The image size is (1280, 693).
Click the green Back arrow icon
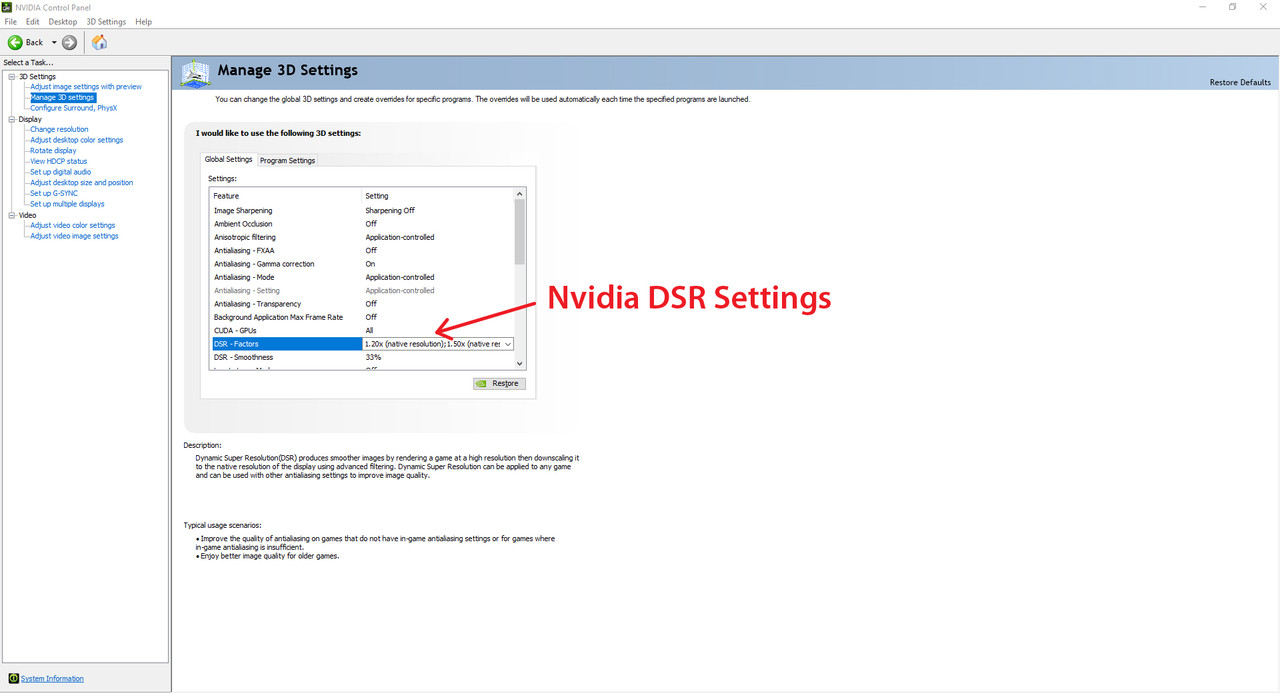click(x=15, y=42)
